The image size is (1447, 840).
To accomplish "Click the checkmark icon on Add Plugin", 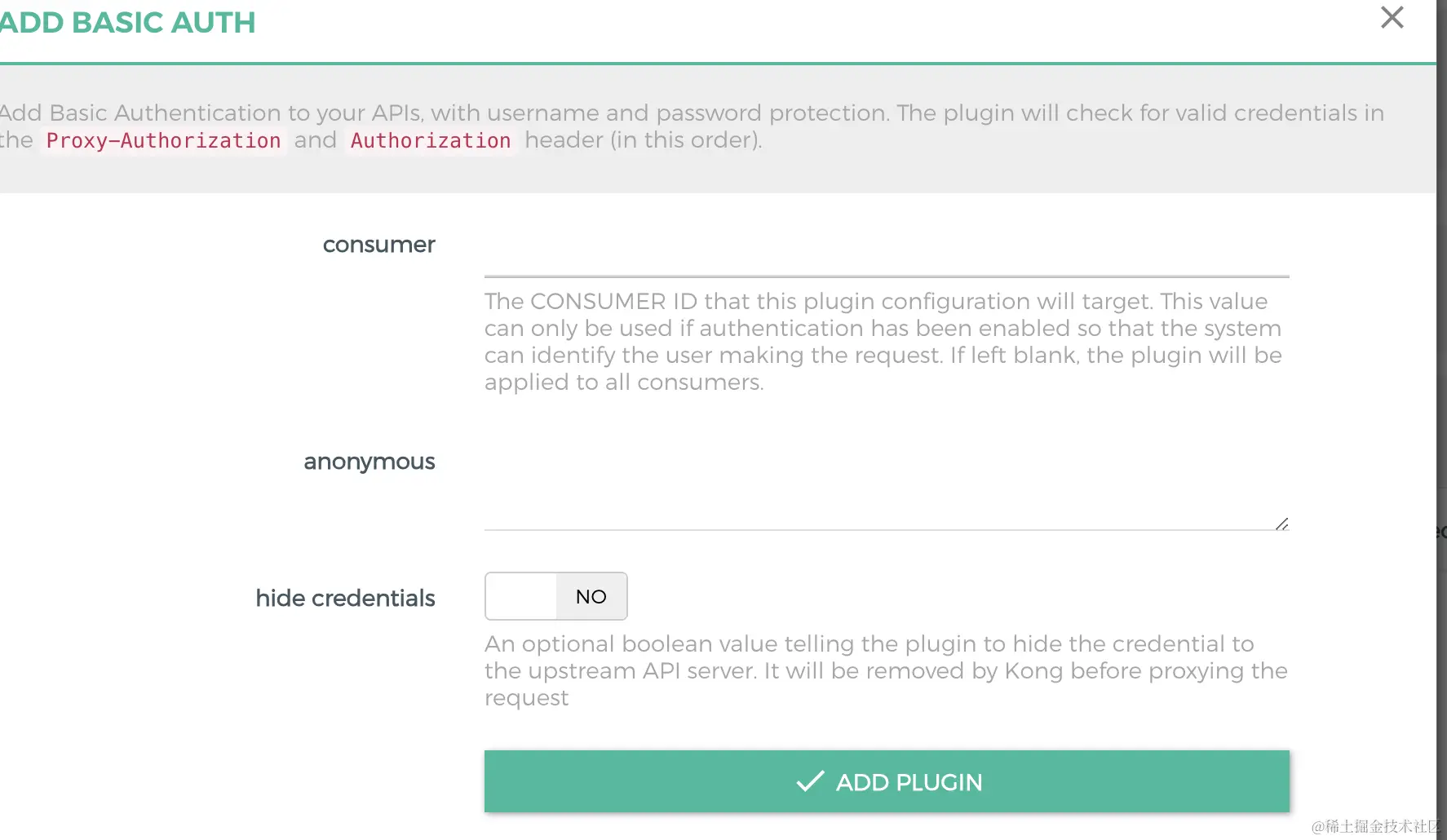I will 810,781.
